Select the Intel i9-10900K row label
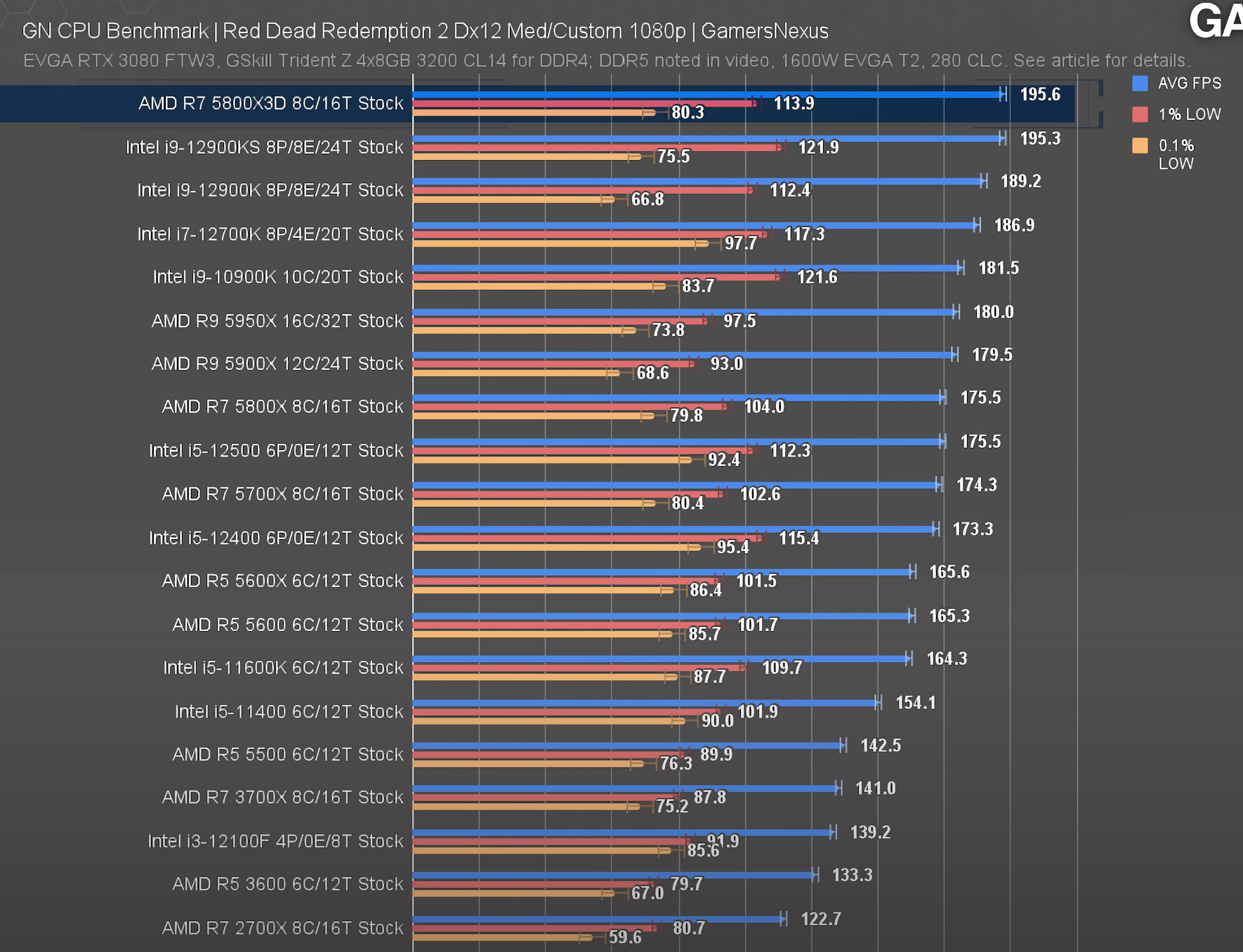 278,277
